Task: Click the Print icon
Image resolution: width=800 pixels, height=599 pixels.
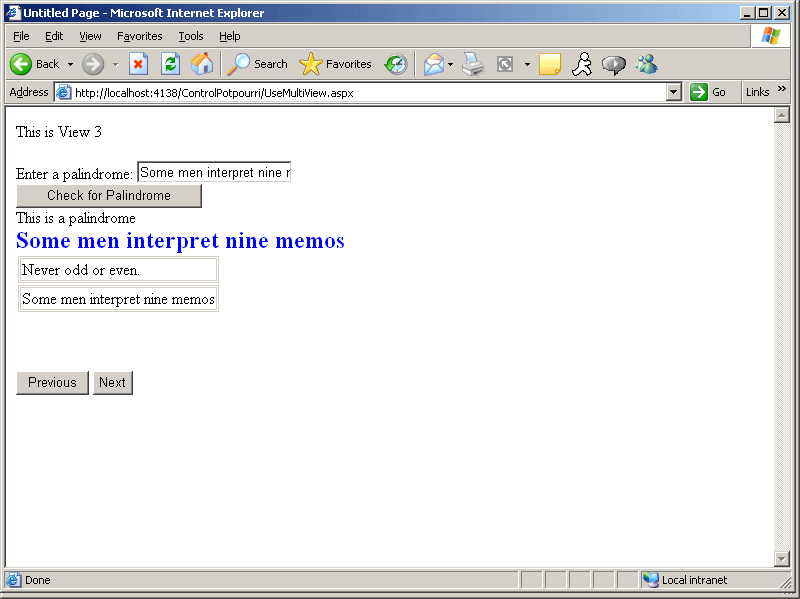Action: [473, 64]
